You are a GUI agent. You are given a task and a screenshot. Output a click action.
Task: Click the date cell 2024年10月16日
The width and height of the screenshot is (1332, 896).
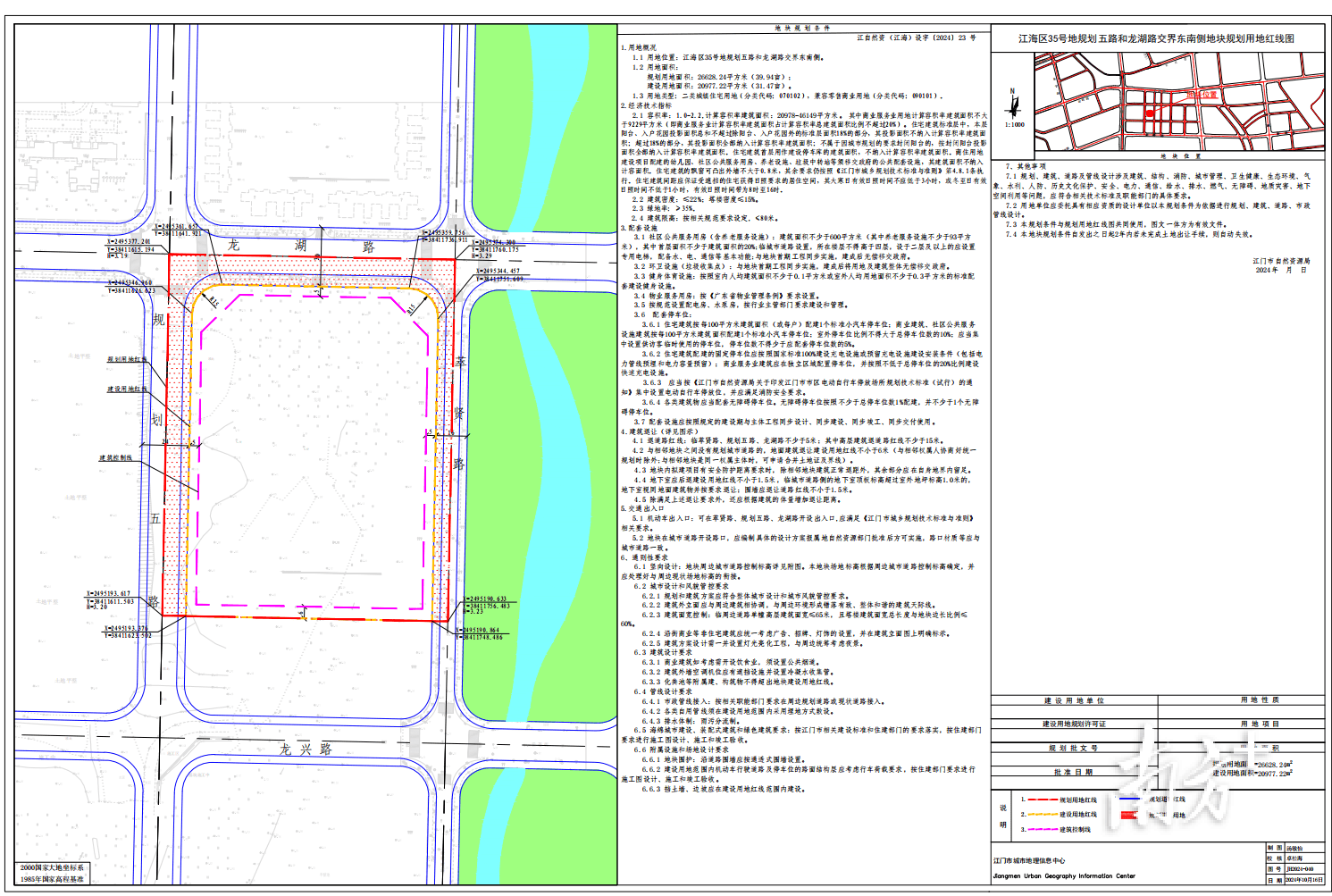[x=1304, y=880]
